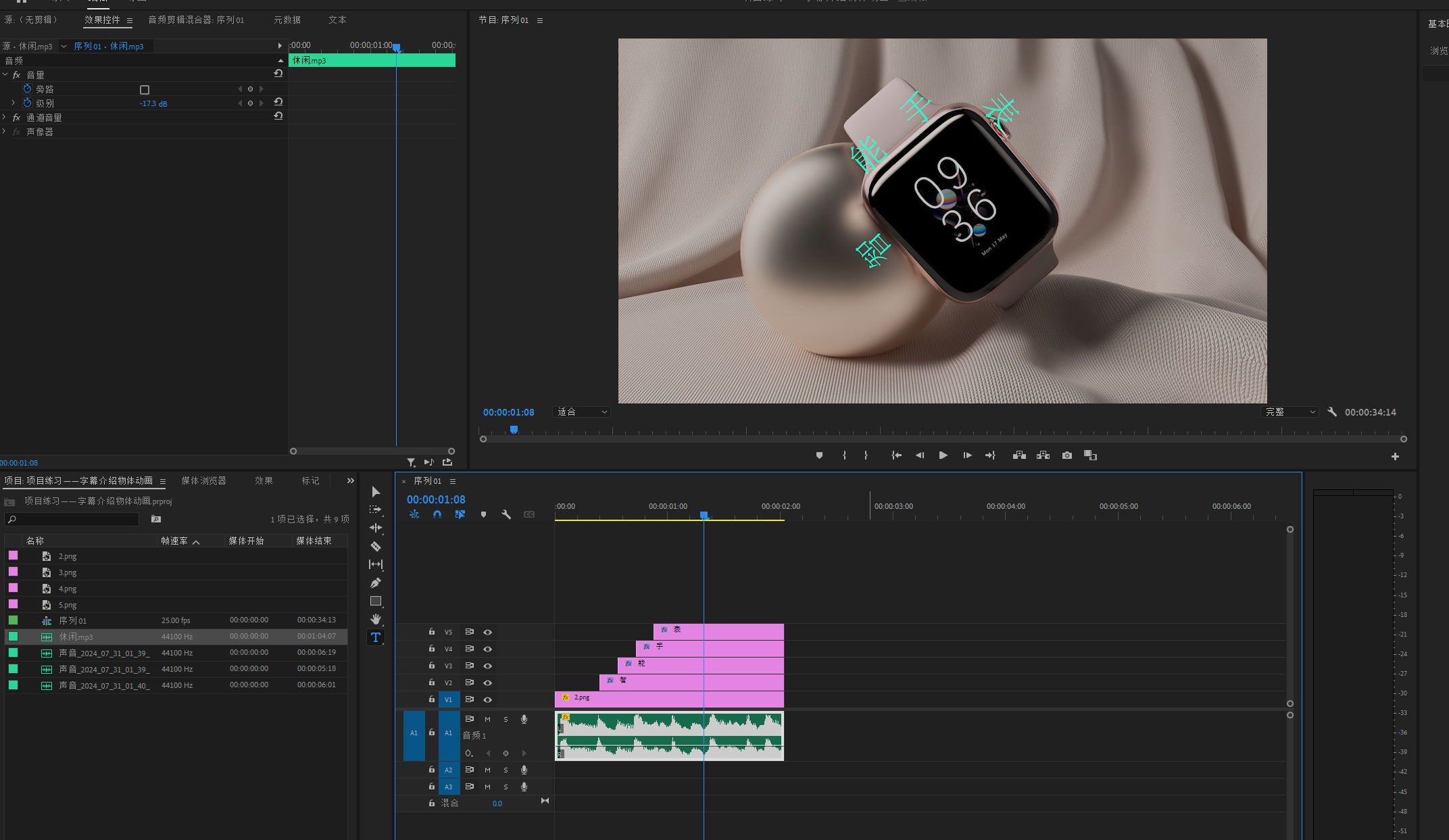The width and height of the screenshot is (1449, 840).
Task: Open the Full playback resolution dropdown
Action: 1290,412
